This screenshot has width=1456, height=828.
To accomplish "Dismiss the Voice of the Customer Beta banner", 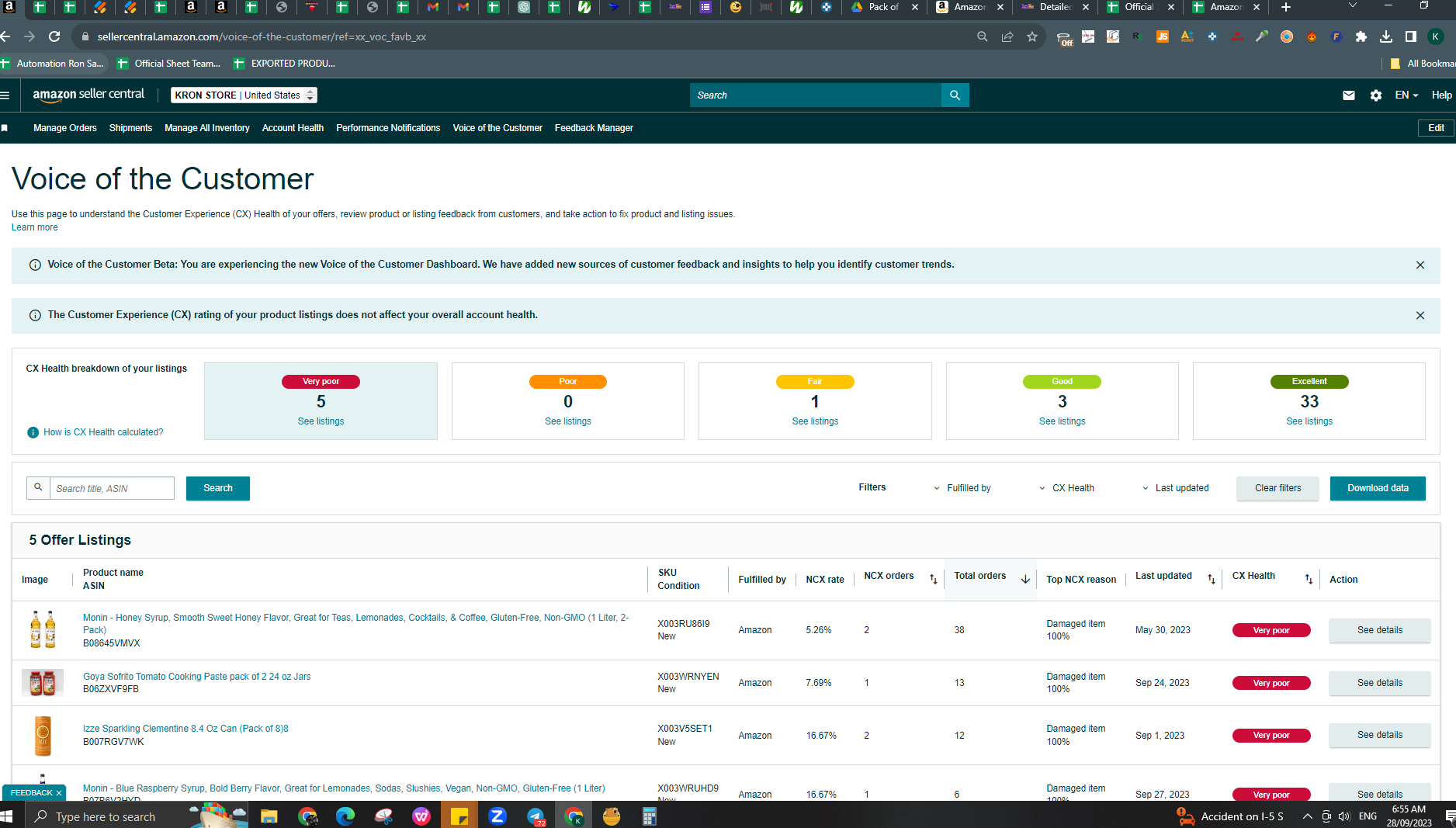I will tap(1420, 265).
